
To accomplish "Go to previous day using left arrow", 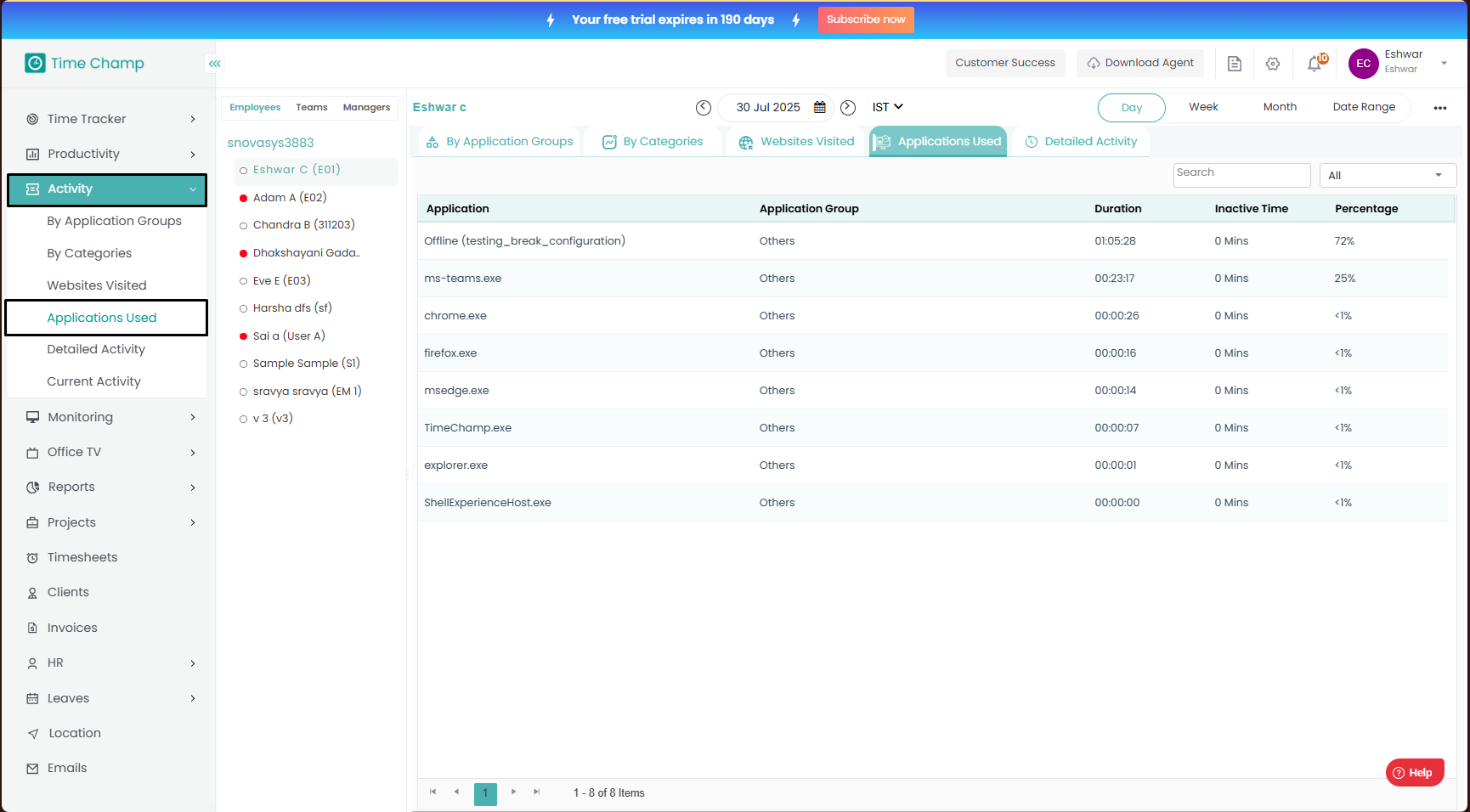I will pyautogui.click(x=703, y=108).
